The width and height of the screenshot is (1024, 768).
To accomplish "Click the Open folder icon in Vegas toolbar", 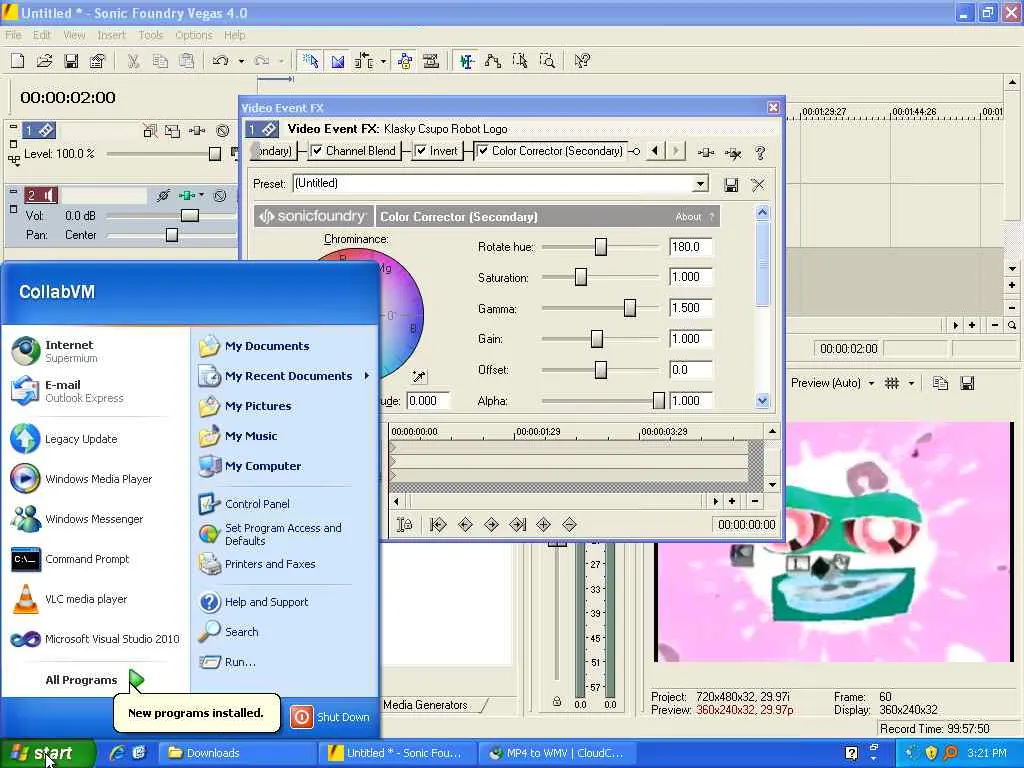I will click(44, 61).
